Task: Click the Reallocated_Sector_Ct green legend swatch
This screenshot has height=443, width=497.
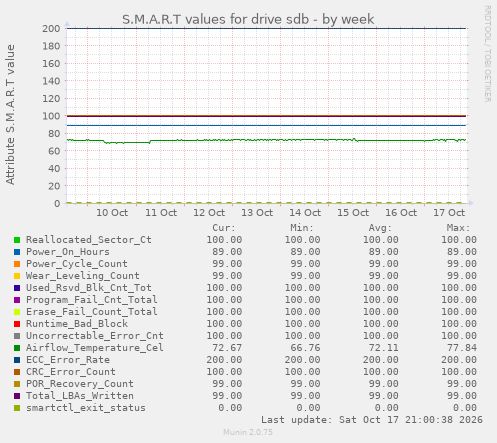Action: [17, 240]
